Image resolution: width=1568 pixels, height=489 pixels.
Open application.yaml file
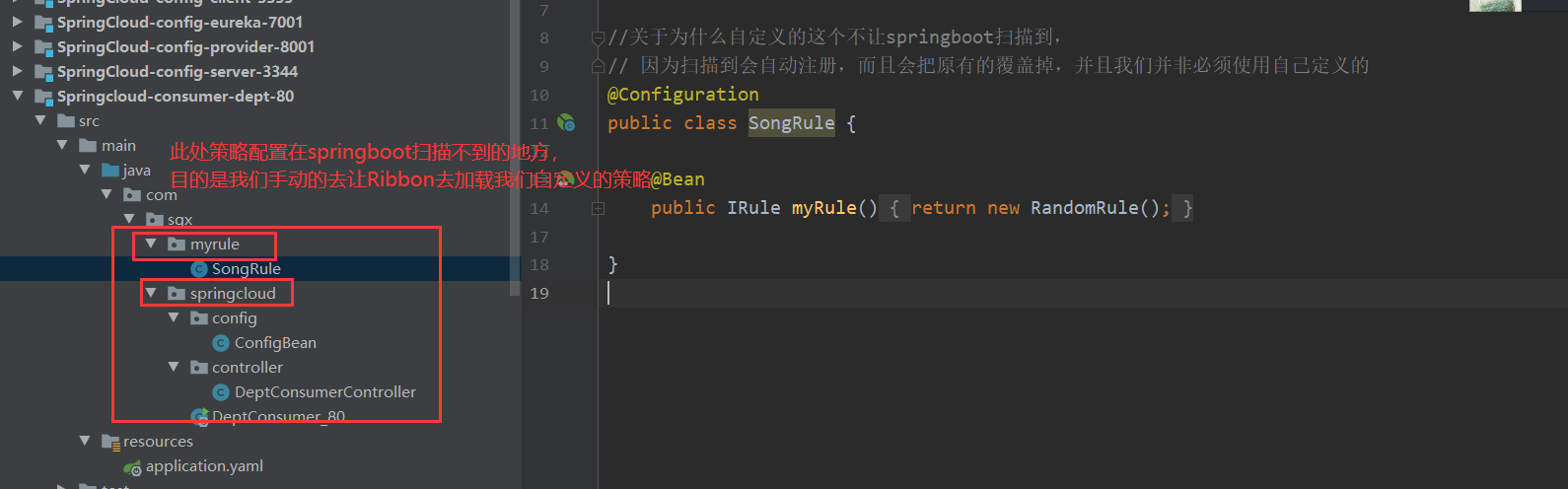click(x=204, y=465)
